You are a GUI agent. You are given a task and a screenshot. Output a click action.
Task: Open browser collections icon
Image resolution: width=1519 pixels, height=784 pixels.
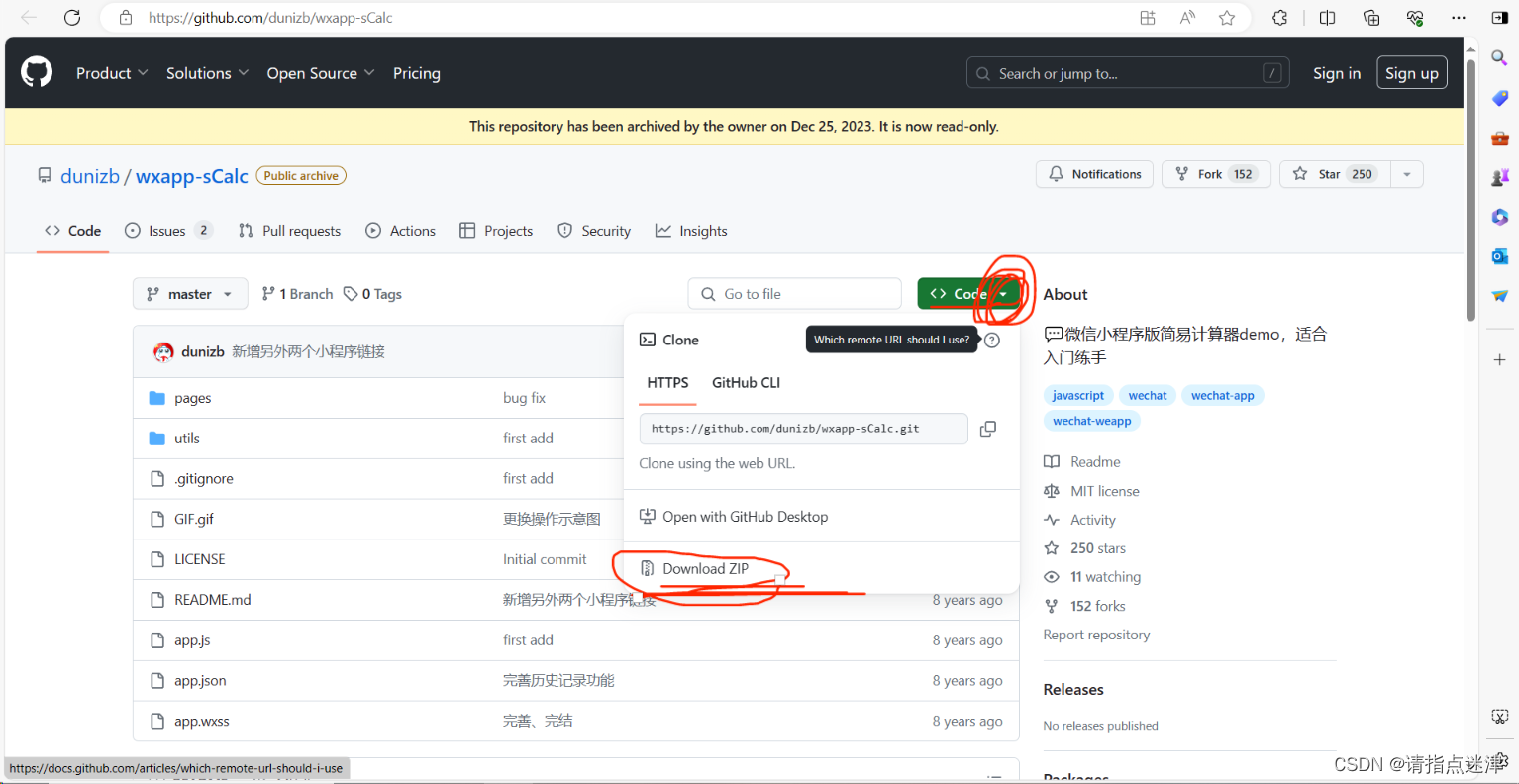pos(1371,18)
